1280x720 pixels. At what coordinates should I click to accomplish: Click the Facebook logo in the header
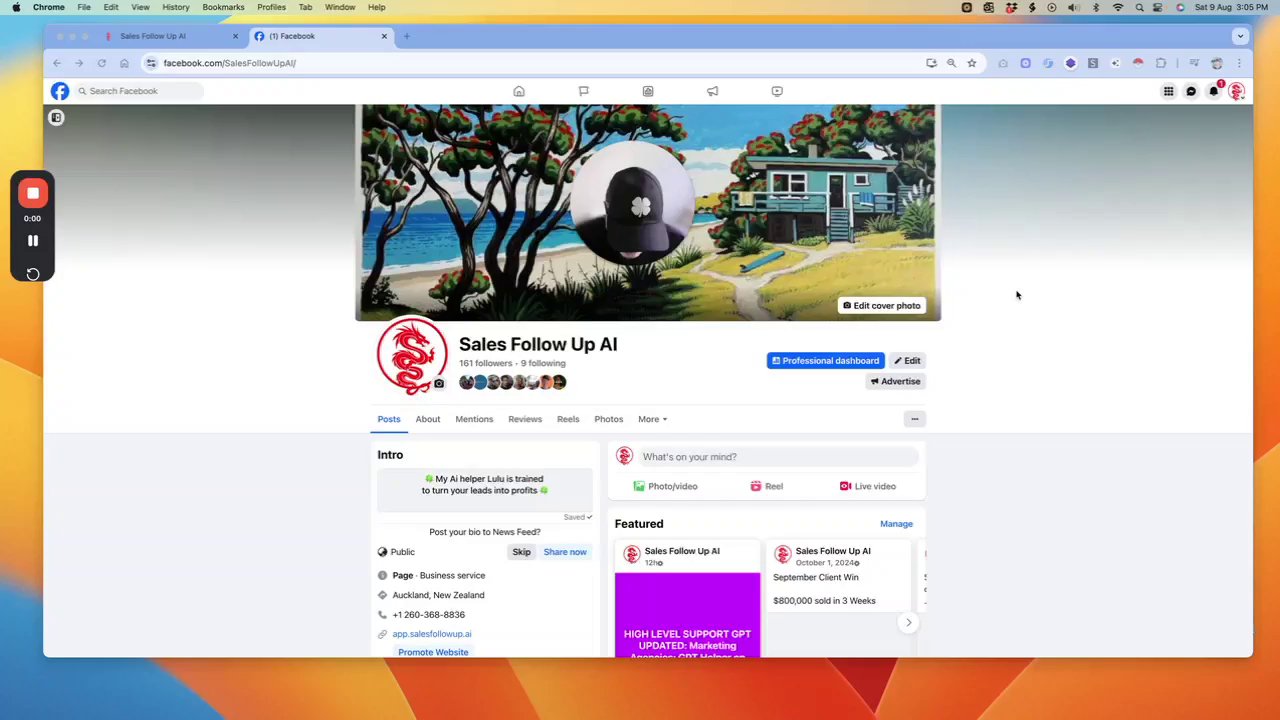click(60, 91)
